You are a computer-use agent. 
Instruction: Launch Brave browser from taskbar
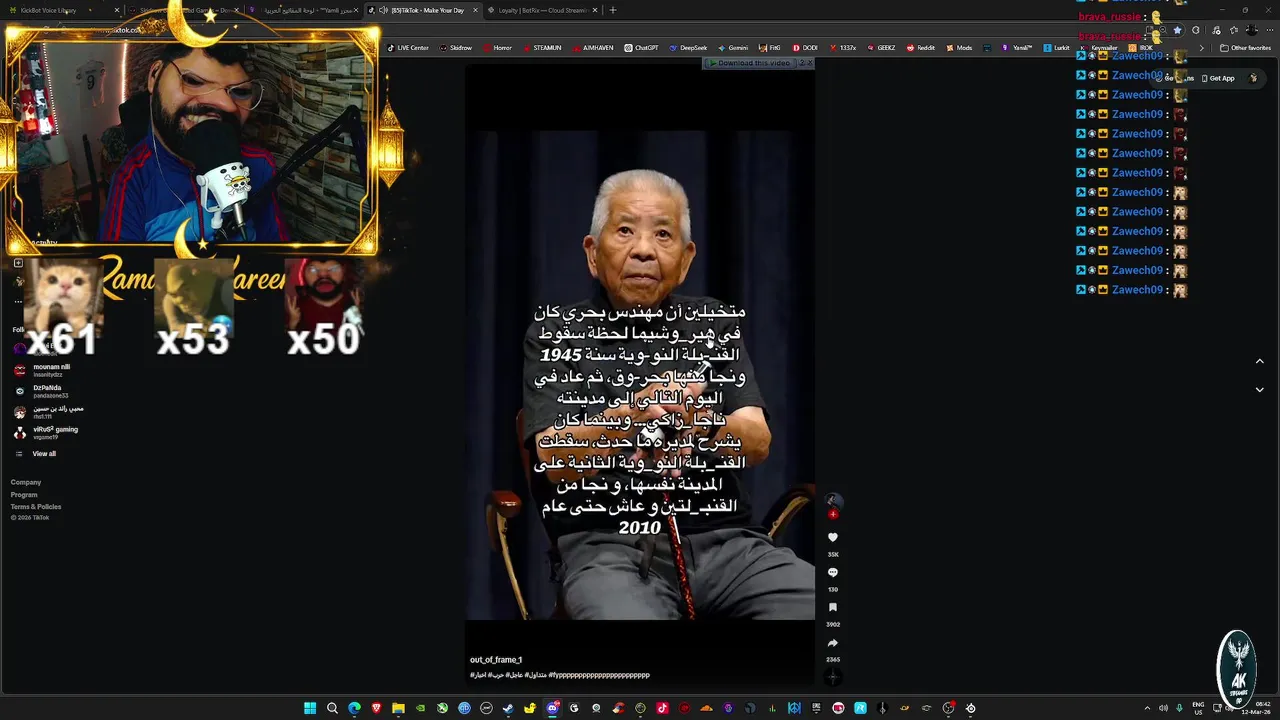pos(376,708)
